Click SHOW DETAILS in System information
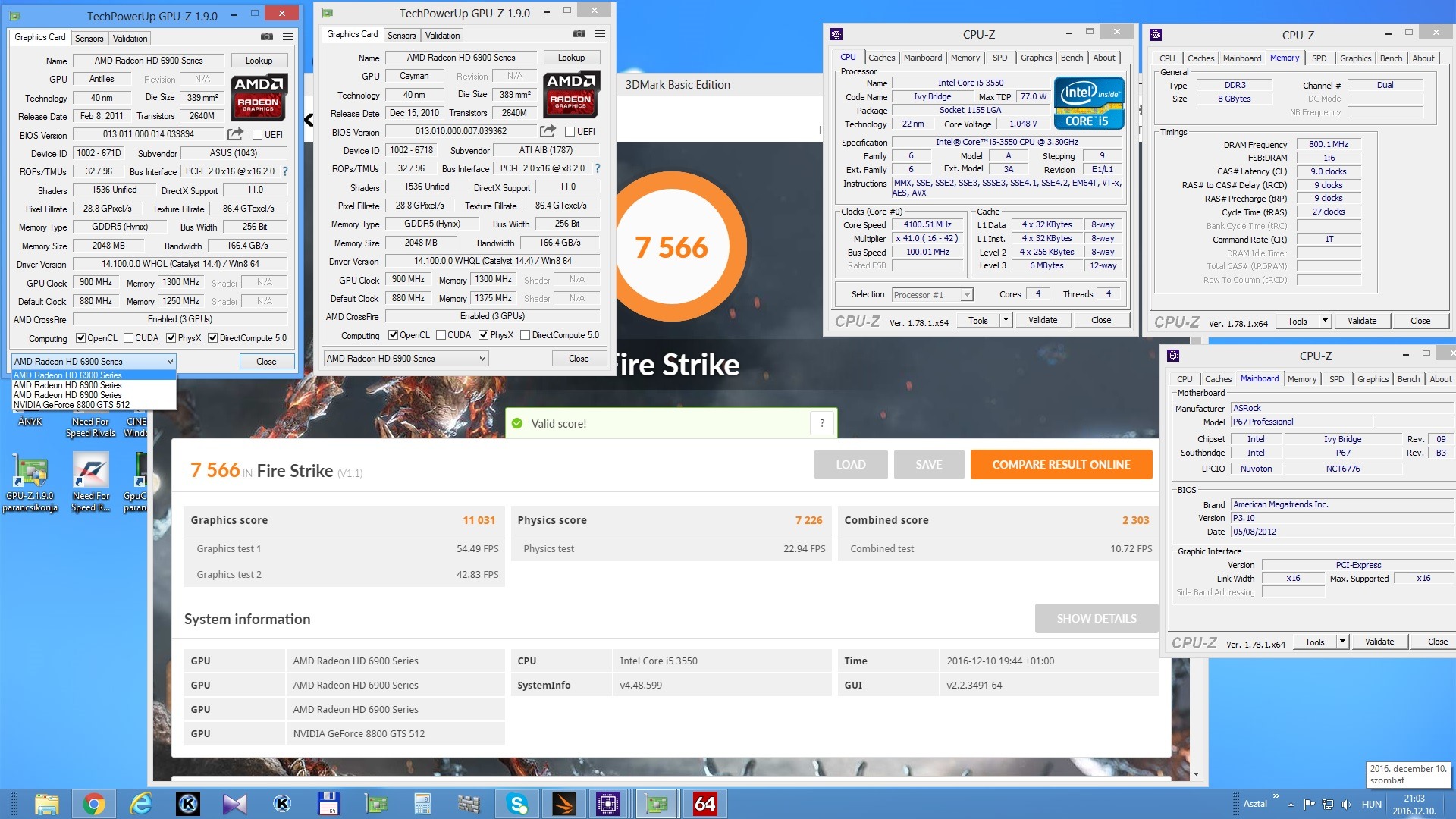Viewport: 1456px width, 819px height. coord(1096,619)
